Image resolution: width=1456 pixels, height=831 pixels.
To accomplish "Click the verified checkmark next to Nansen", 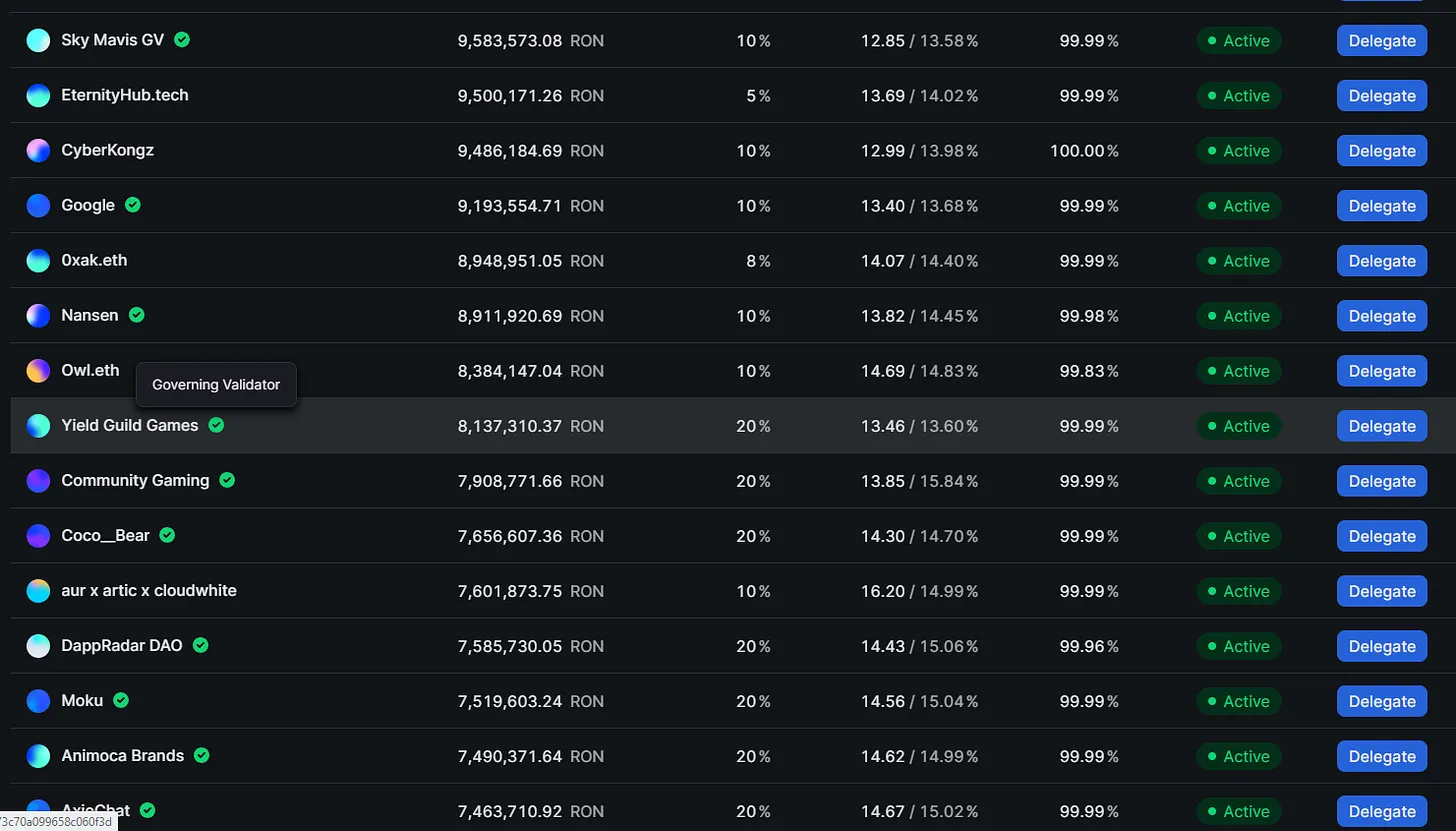I will (137, 315).
